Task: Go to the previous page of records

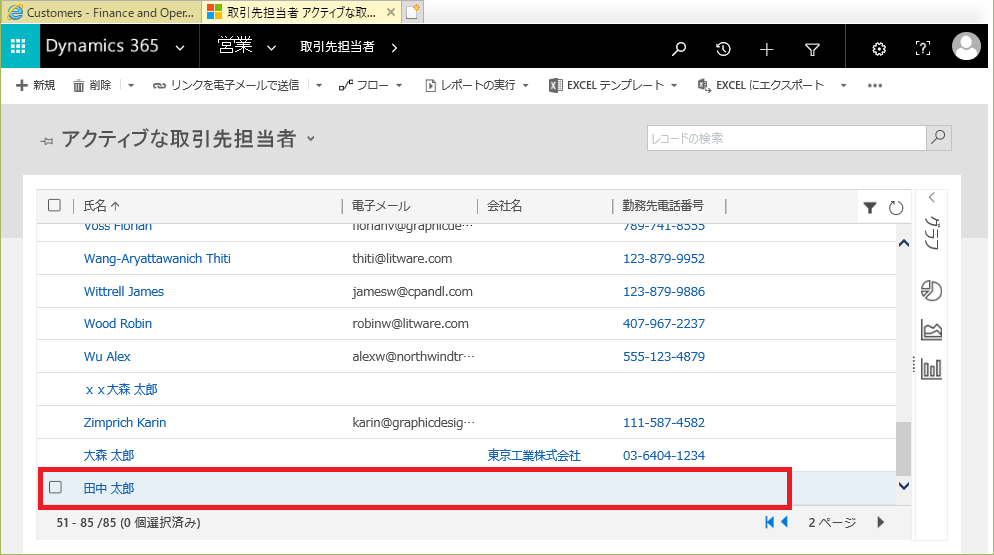Action: (x=784, y=522)
